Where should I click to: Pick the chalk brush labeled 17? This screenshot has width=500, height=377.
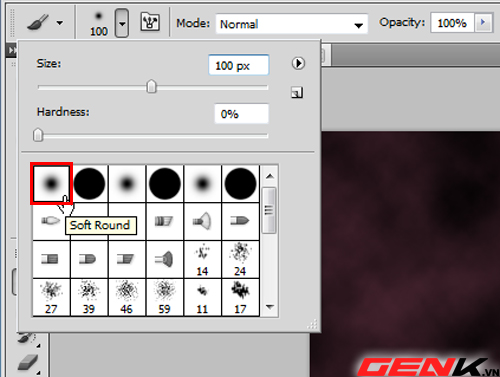click(x=240, y=297)
